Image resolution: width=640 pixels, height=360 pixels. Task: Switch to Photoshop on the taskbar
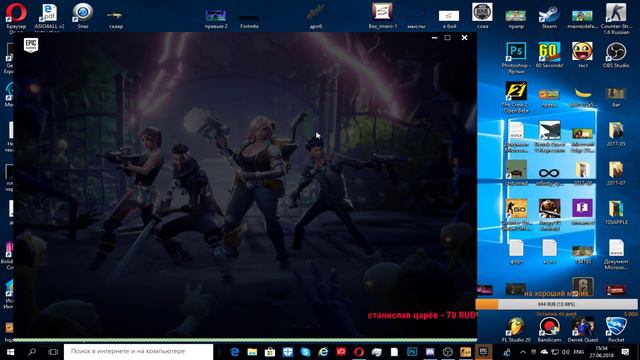tap(412, 352)
